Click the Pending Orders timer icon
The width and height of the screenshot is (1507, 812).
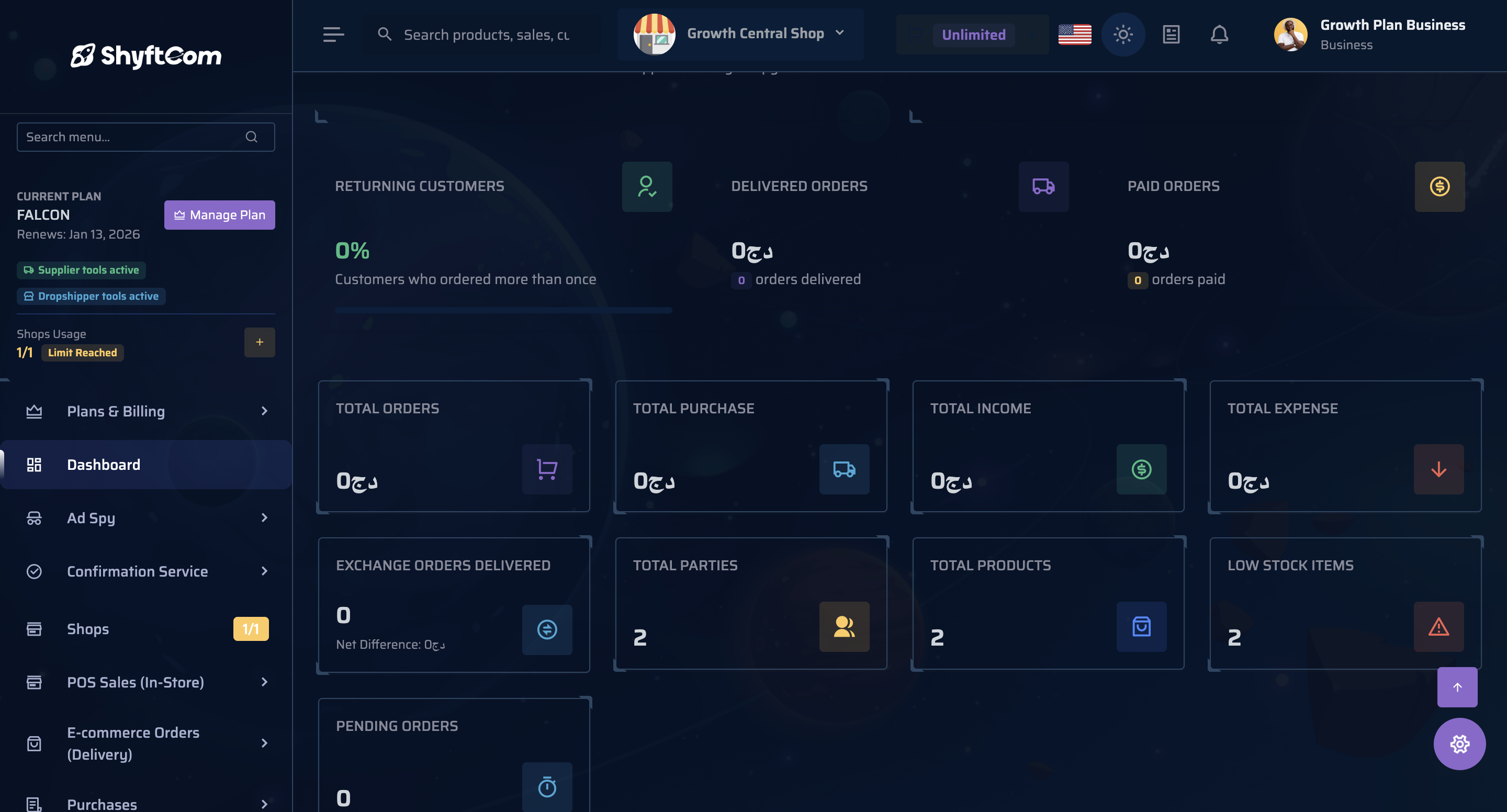(547, 787)
